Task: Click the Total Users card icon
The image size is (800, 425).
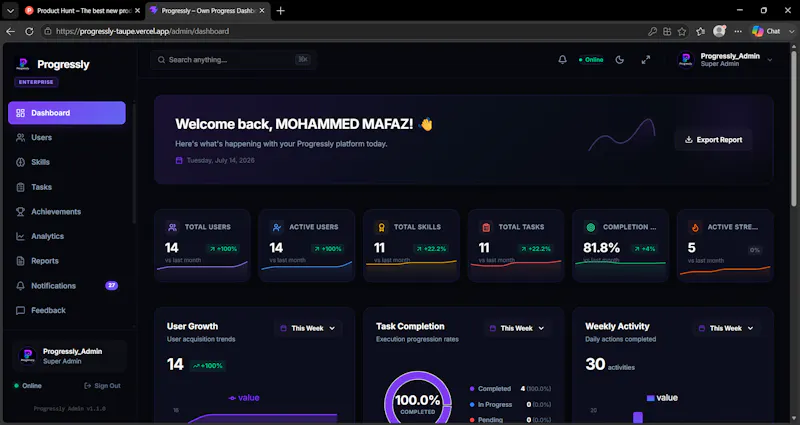Action: (172, 227)
